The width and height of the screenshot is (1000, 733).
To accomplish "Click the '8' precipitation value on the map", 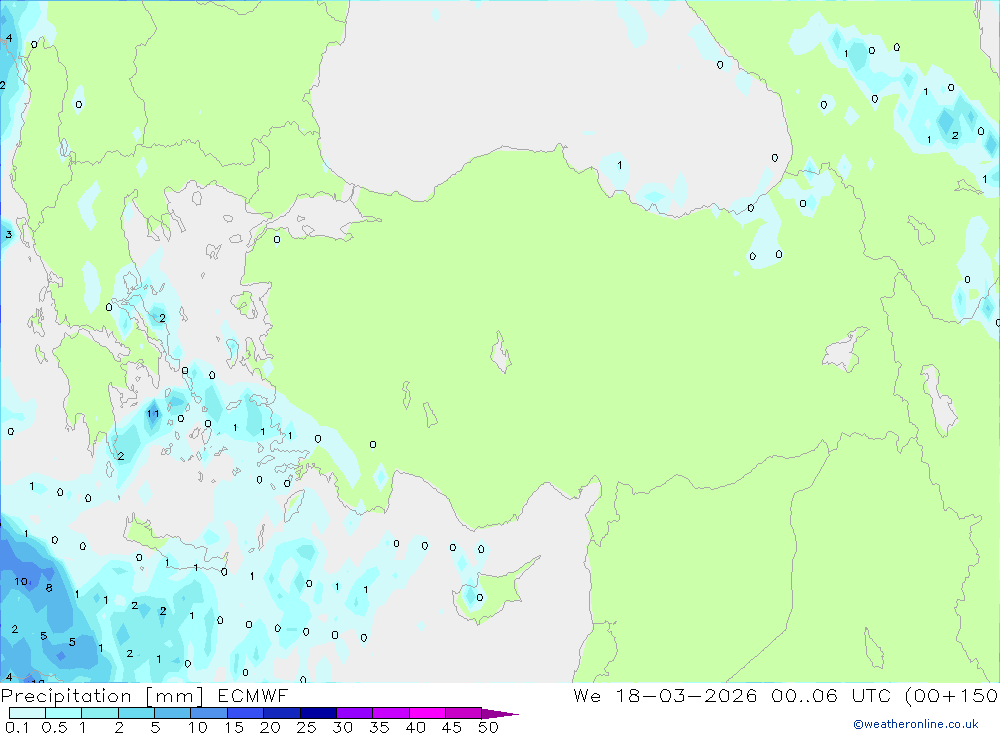I will [49, 588].
